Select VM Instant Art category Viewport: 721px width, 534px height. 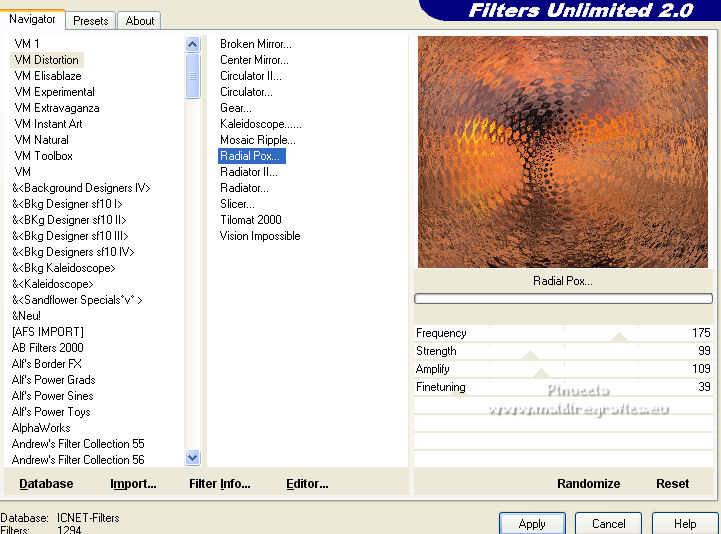(48, 124)
